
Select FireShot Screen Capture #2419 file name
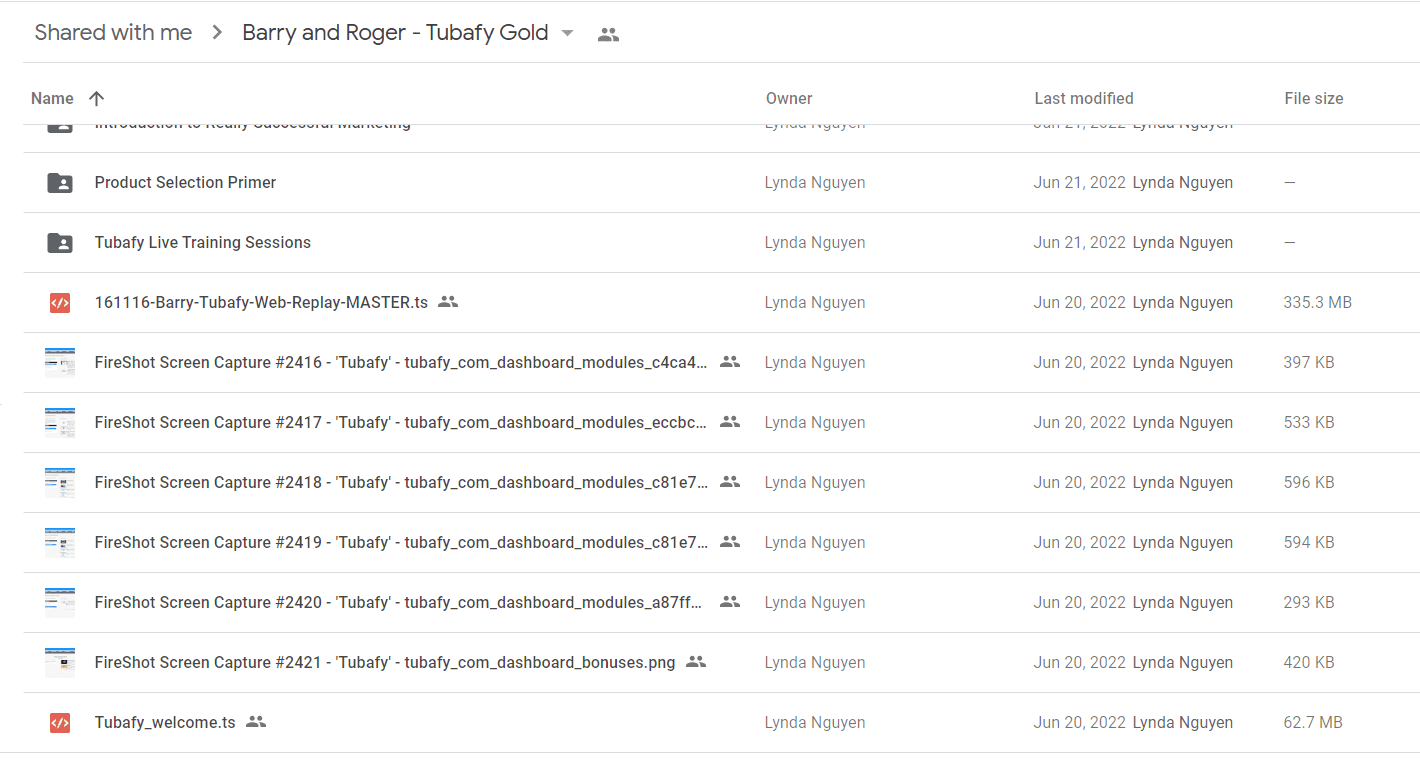coord(401,542)
